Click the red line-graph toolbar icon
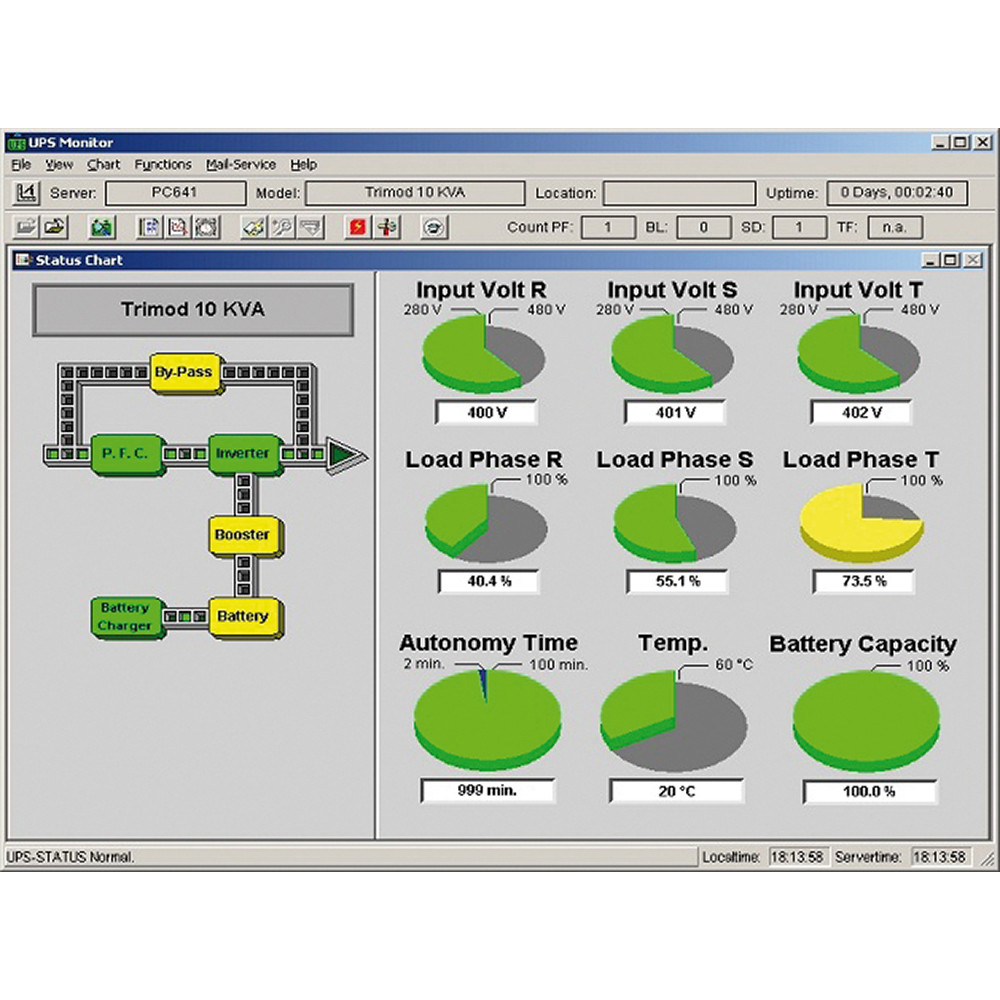Image resolution: width=1000 pixels, height=1000 pixels. point(177,227)
